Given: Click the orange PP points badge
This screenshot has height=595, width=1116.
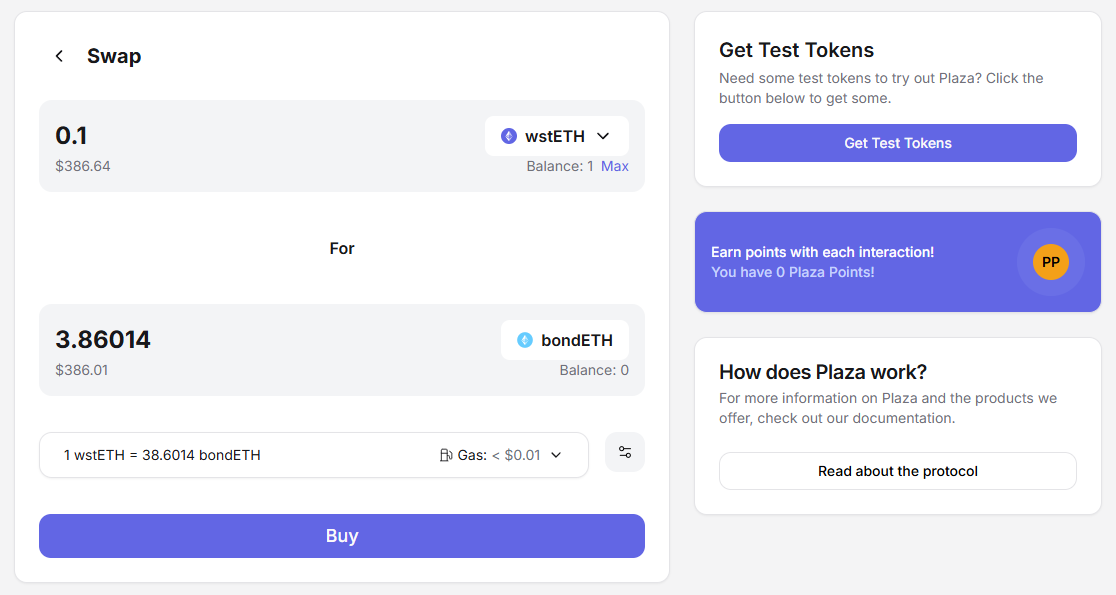Looking at the screenshot, I should pyautogui.click(x=1051, y=262).
